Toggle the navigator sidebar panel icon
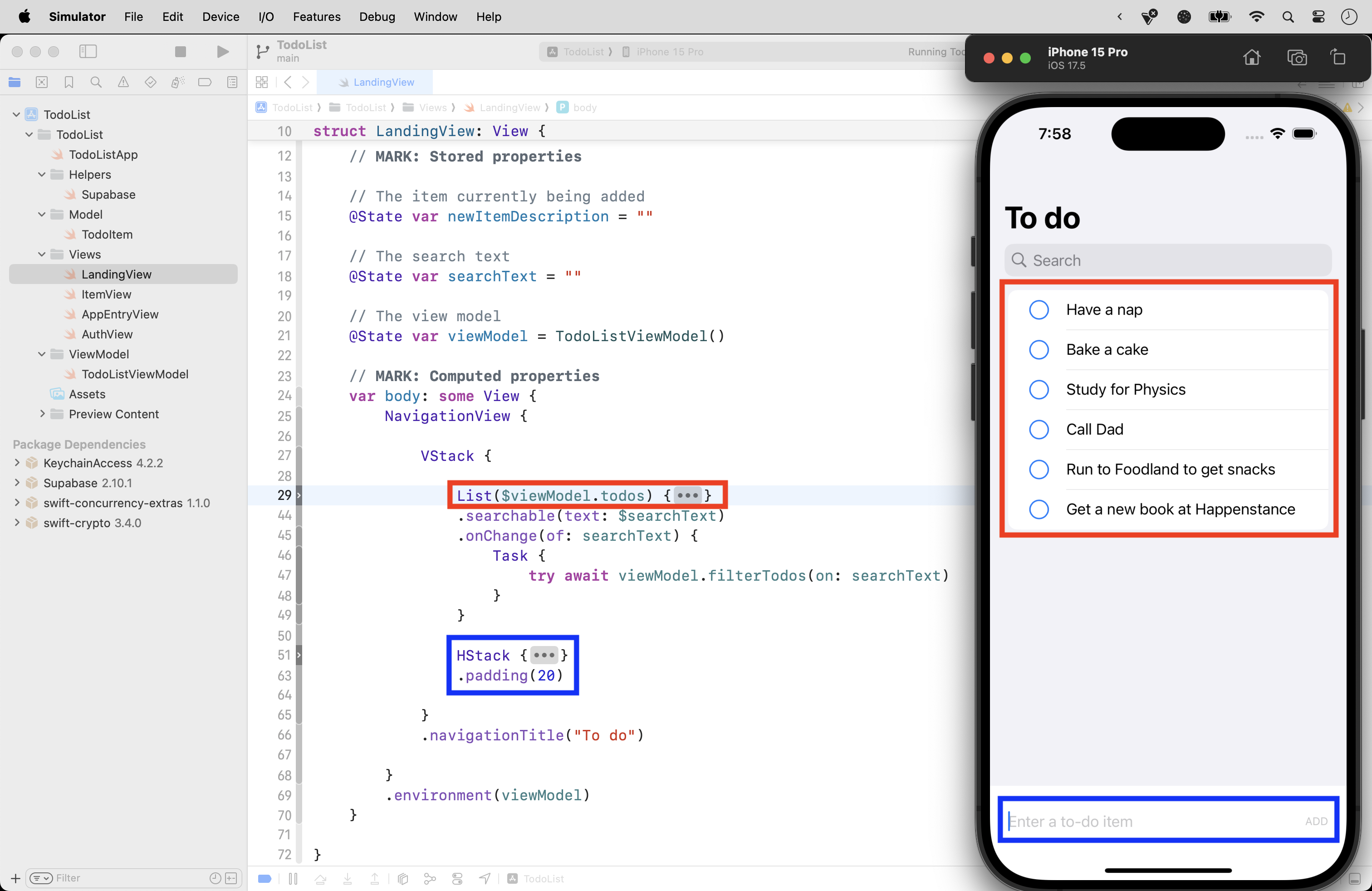This screenshot has height=891, width=1372. point(88,52)
